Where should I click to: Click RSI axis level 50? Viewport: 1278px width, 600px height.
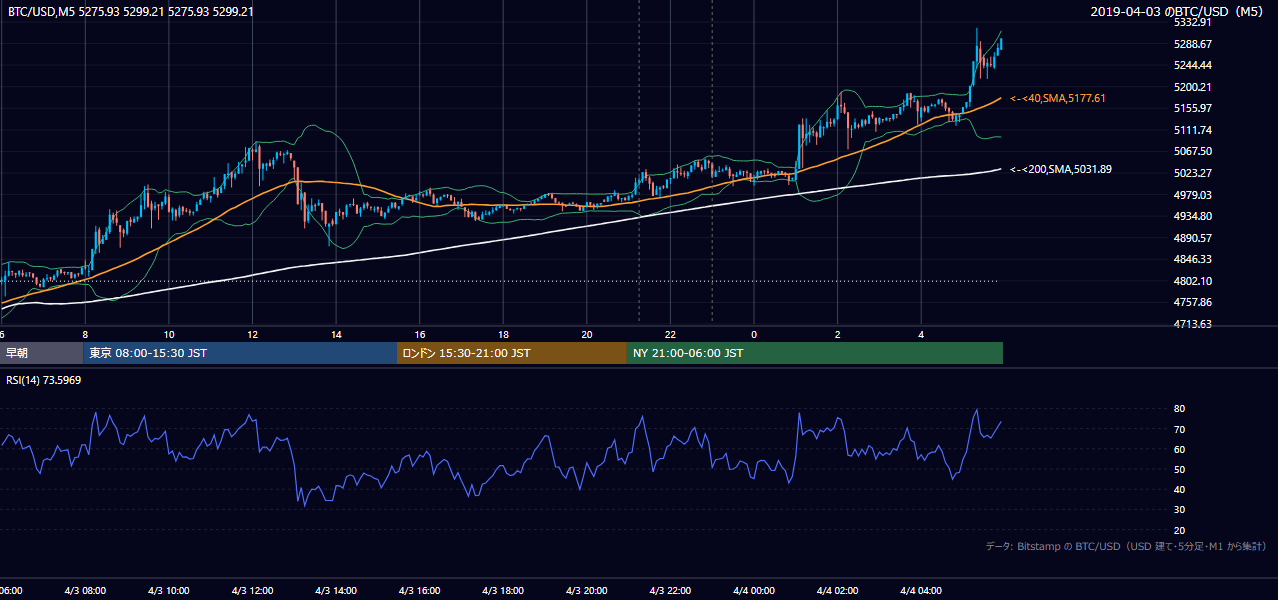click(x=1179, y=469)
